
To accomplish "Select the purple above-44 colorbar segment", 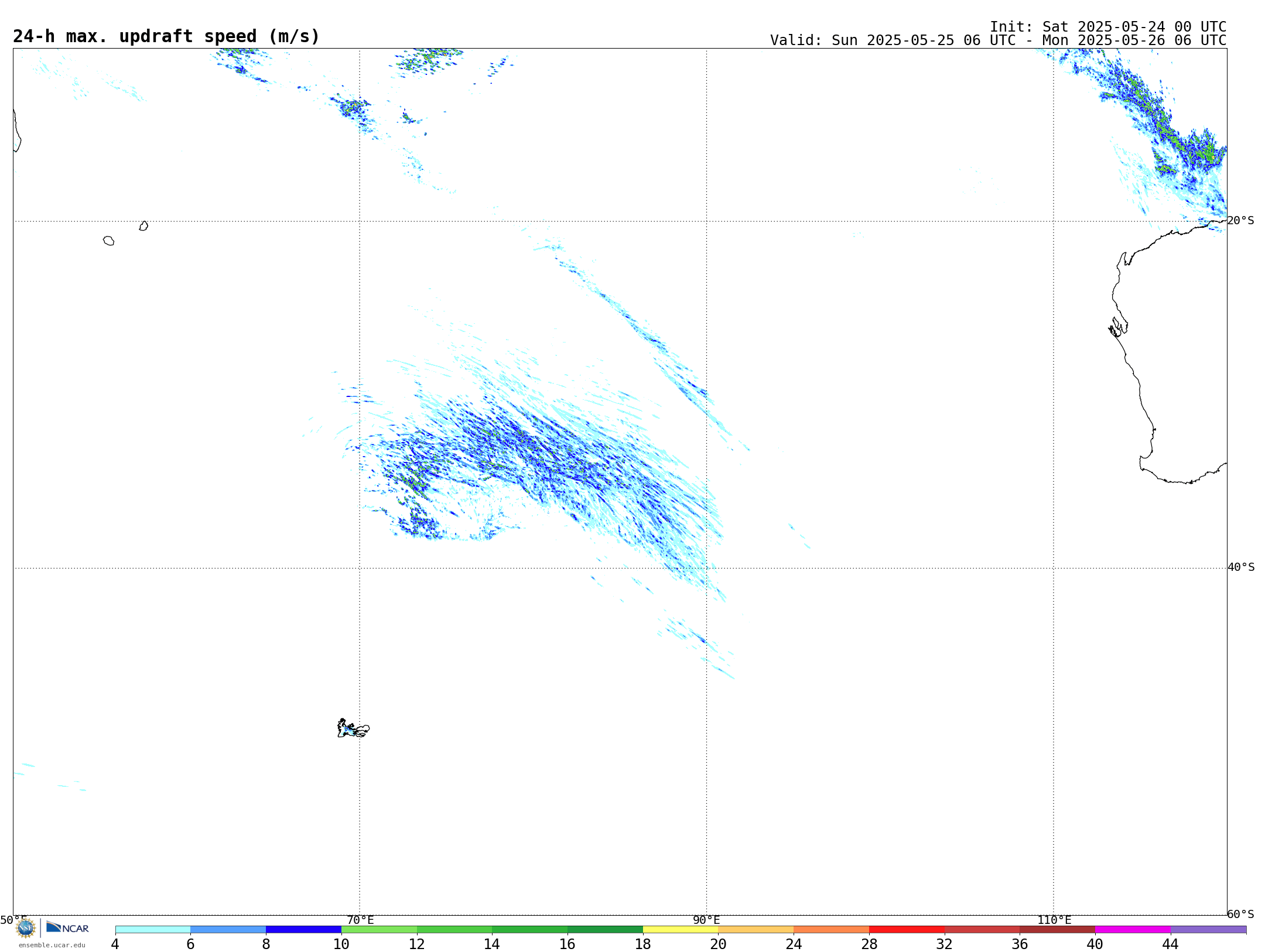I will point(1208,929).
